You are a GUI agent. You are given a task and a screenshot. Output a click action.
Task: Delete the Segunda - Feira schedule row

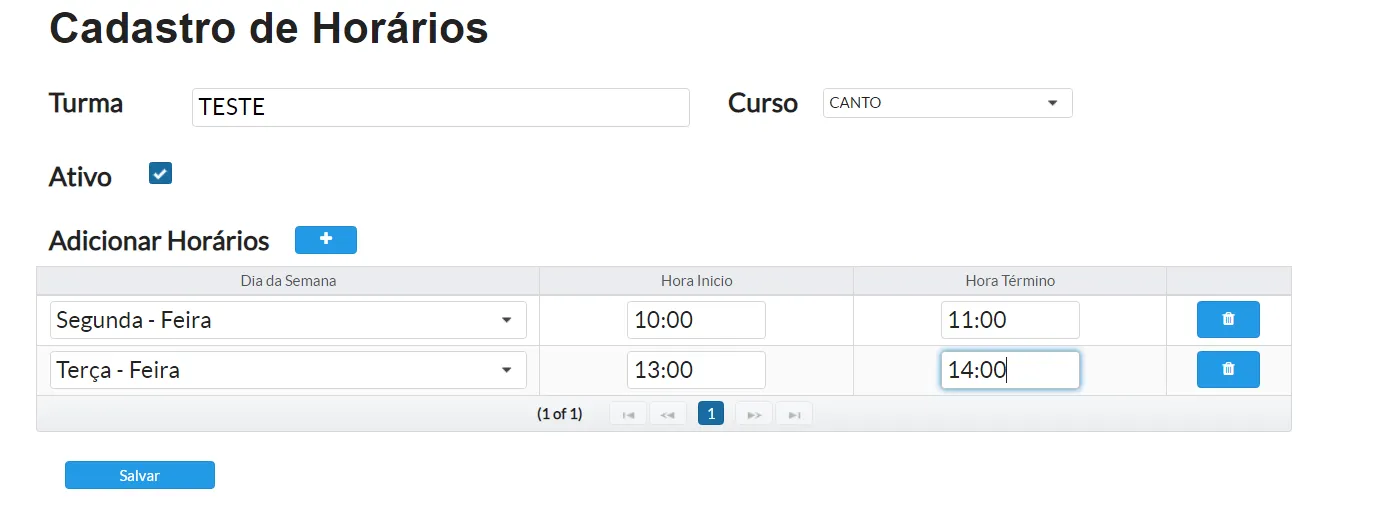1228,320
